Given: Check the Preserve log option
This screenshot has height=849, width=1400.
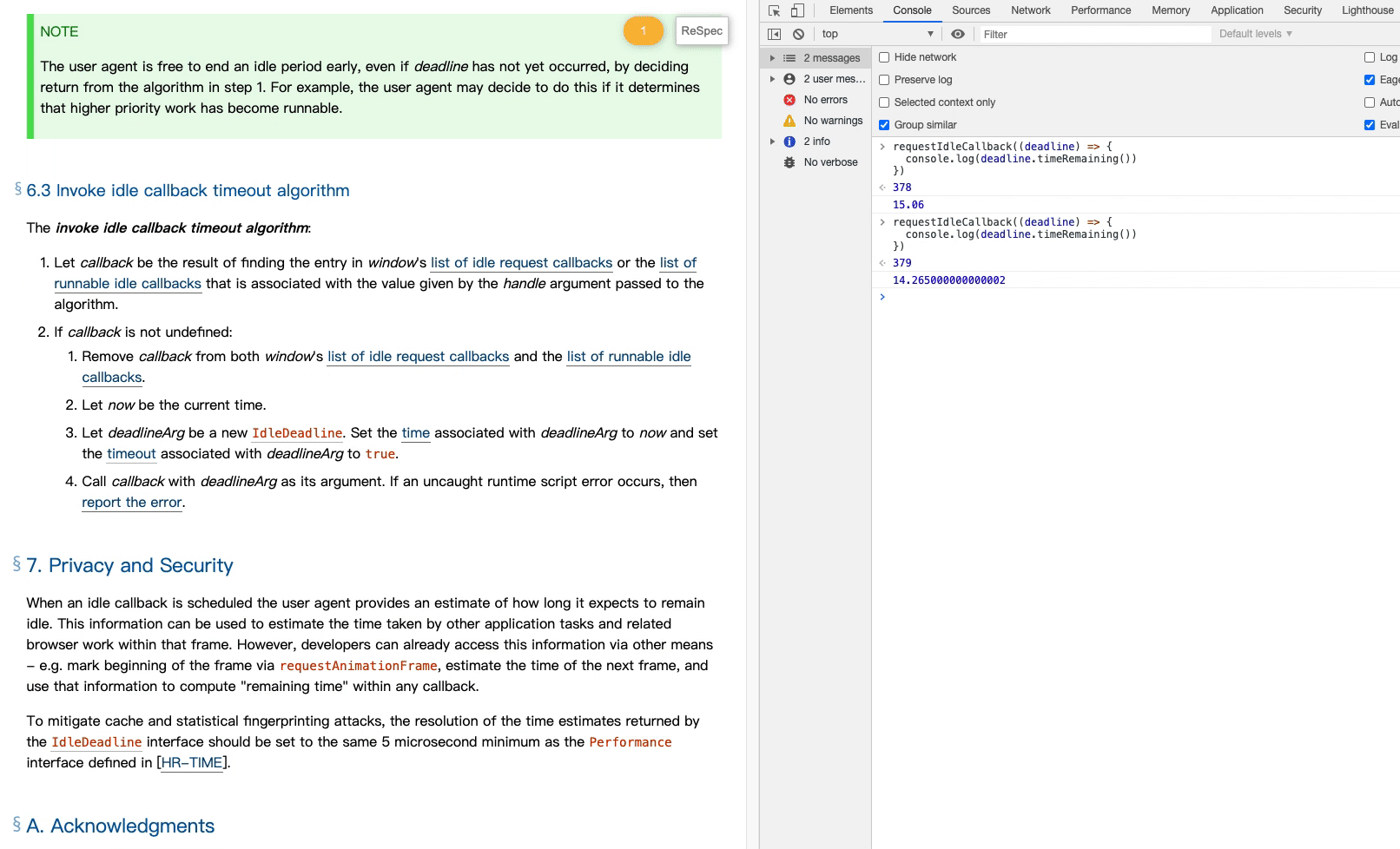Looking at the screenshot, I should (x=884, y=80).
